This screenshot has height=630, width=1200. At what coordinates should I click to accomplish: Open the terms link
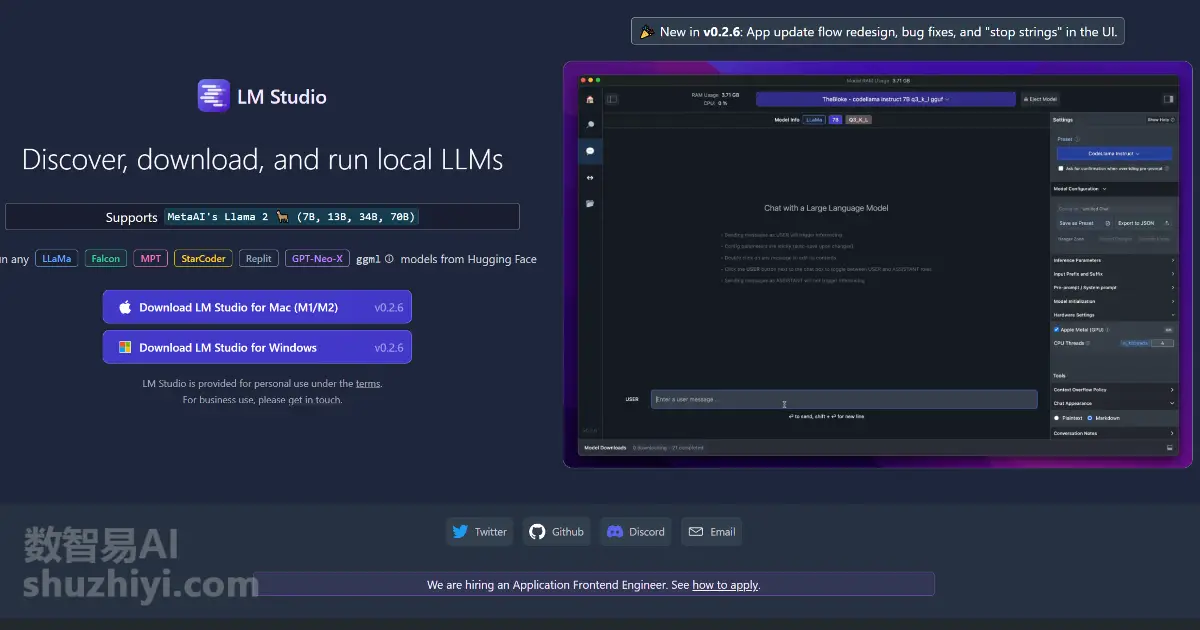pos(368,383)
